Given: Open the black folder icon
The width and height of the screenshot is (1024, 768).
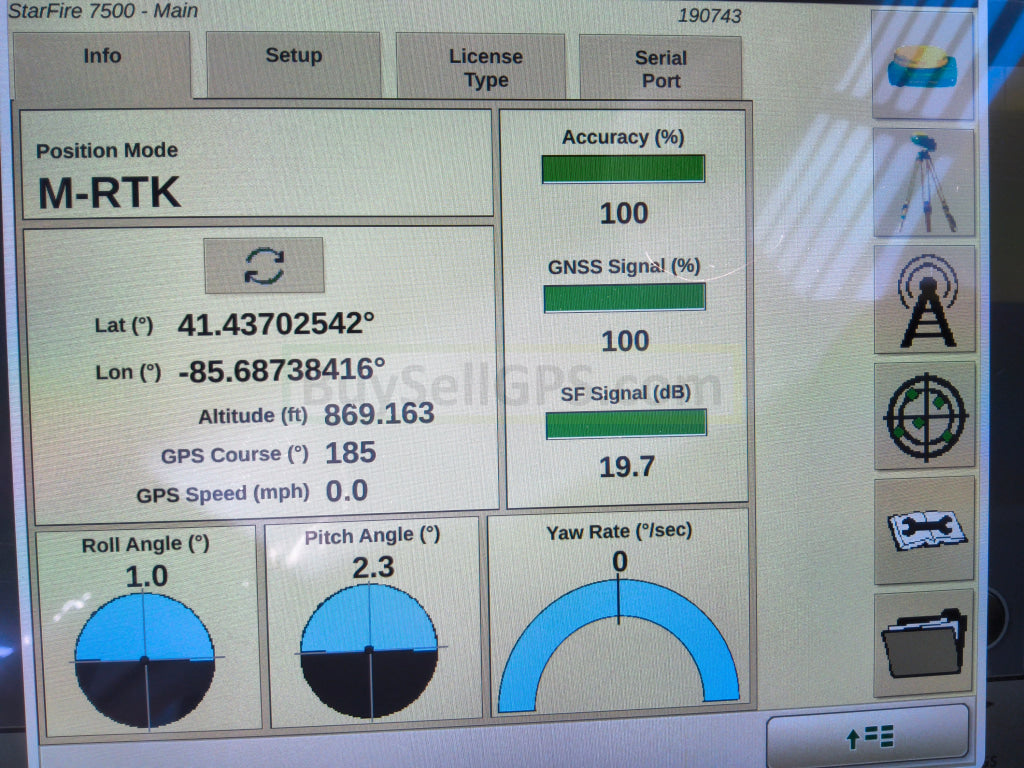Looking at the screenshot, I should [923, 643].
